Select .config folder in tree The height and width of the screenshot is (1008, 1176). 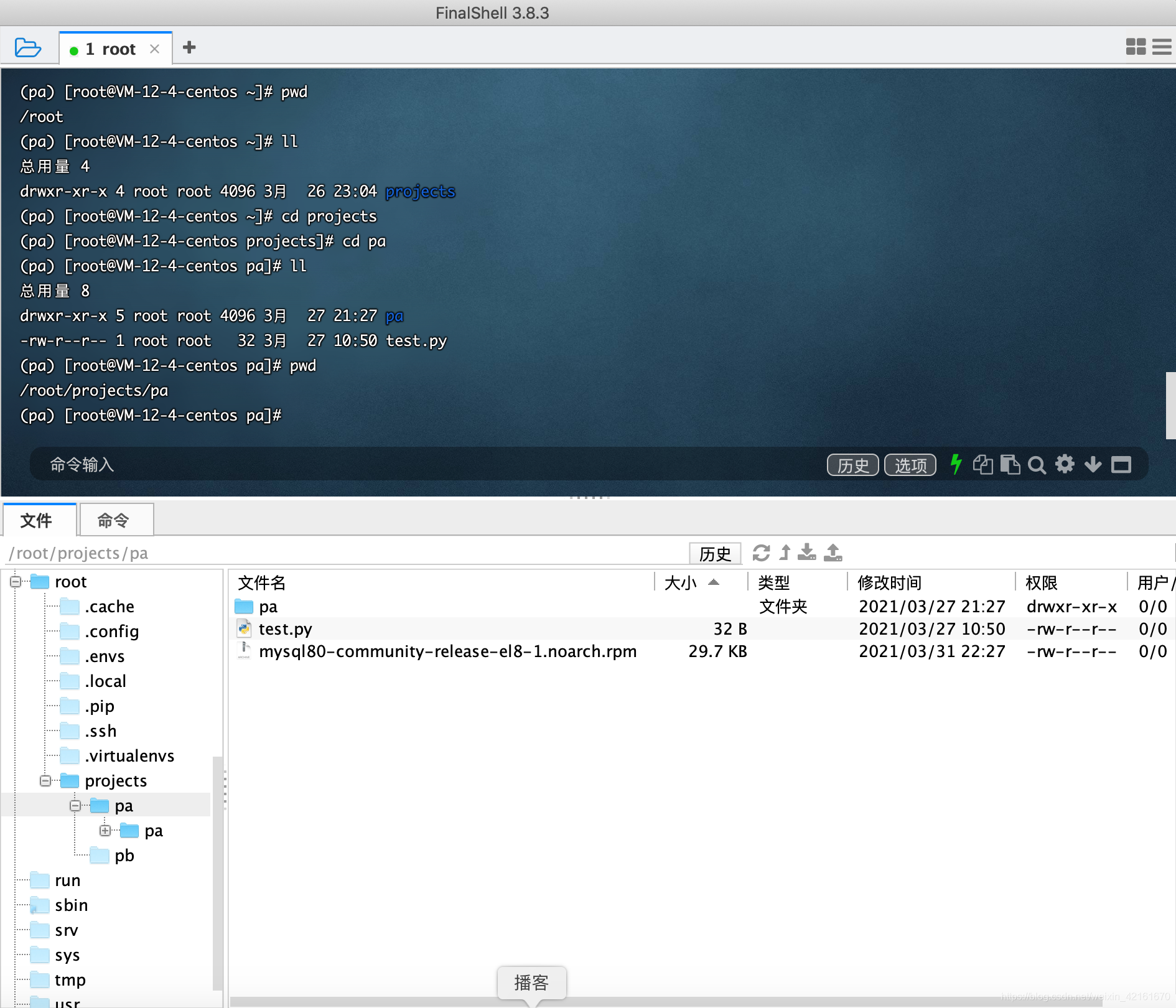point(100,632)
